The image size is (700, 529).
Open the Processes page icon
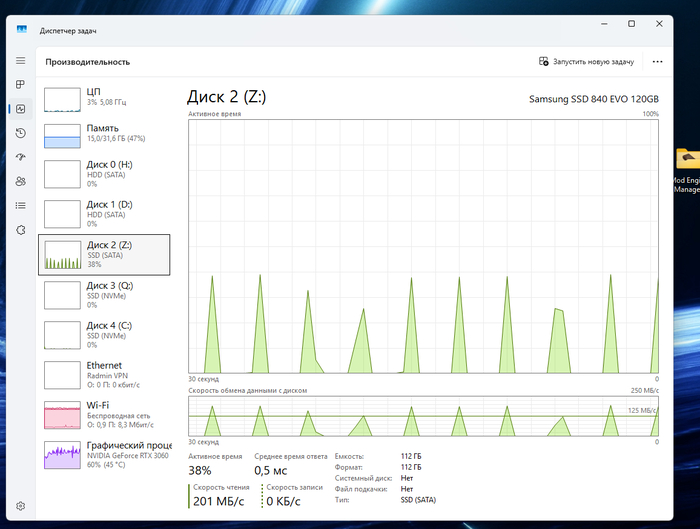coord(21,85)
